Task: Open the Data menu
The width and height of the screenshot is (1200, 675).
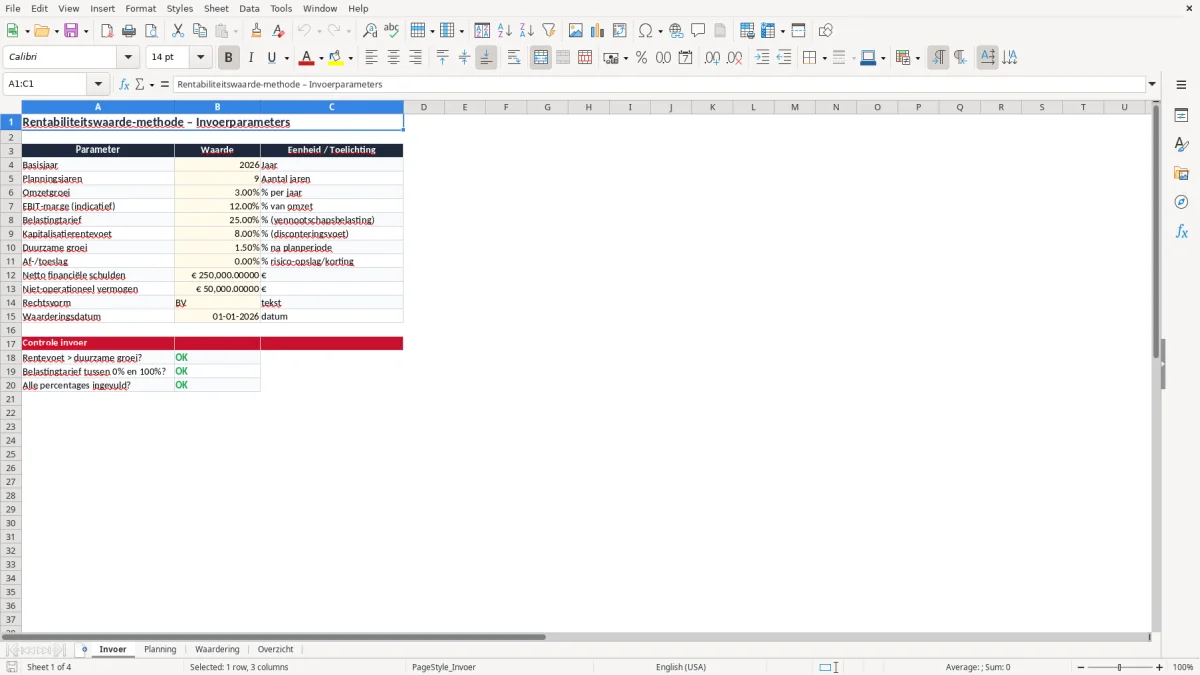Action: (x=249, y=8)
